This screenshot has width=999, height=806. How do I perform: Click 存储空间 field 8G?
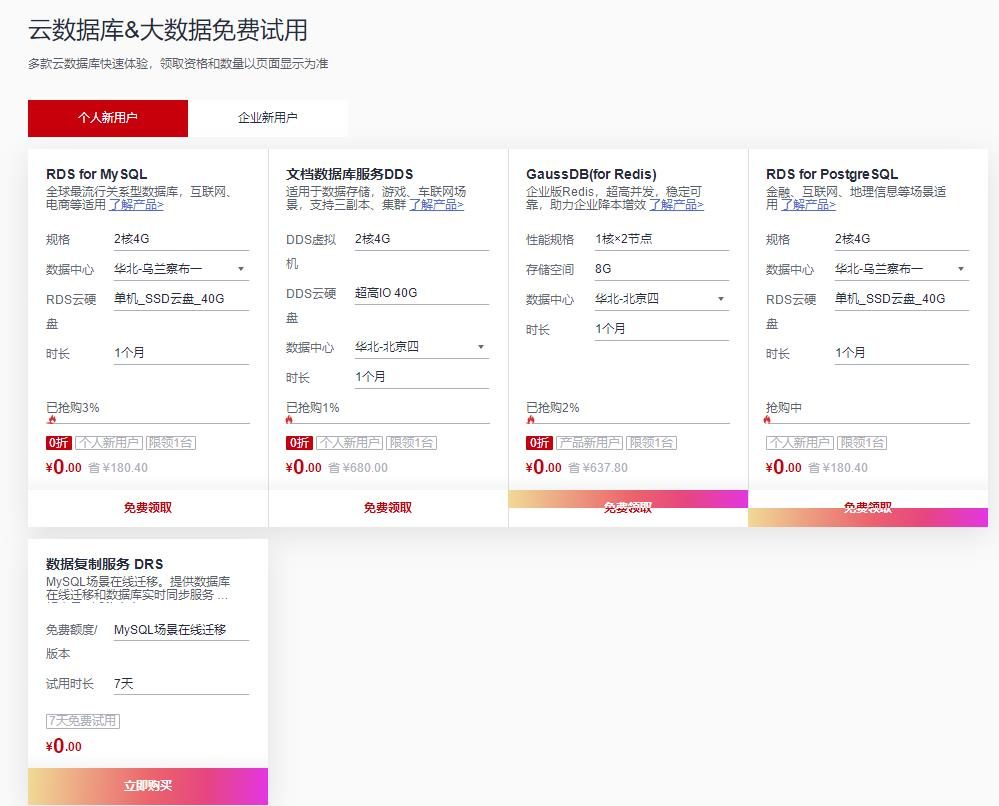(x=661, y=270)
